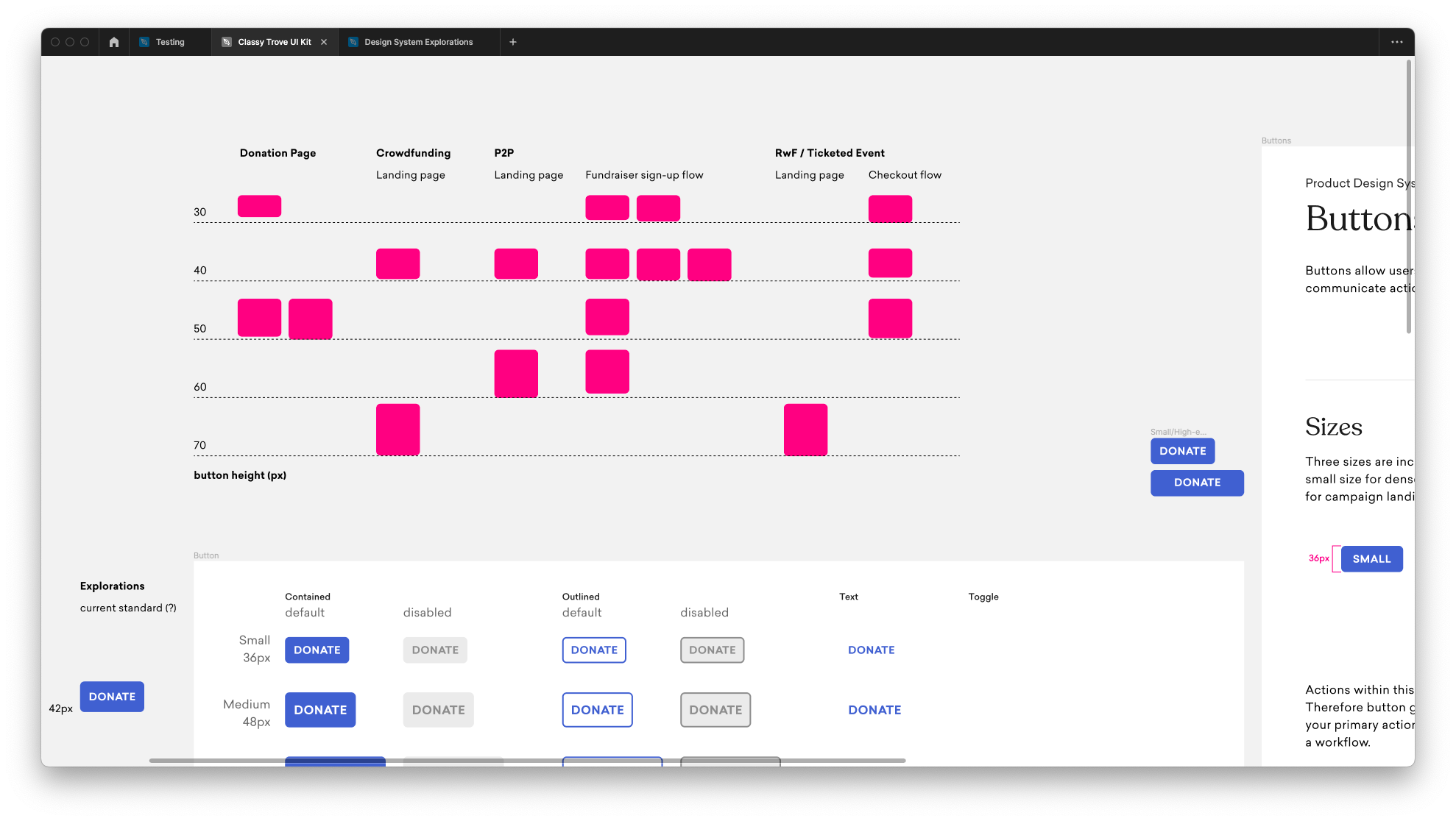Viewport: 1456px width, 821px height.
Task: Close the Classy Trove UI Kit tab
Action: coord(324,42)
